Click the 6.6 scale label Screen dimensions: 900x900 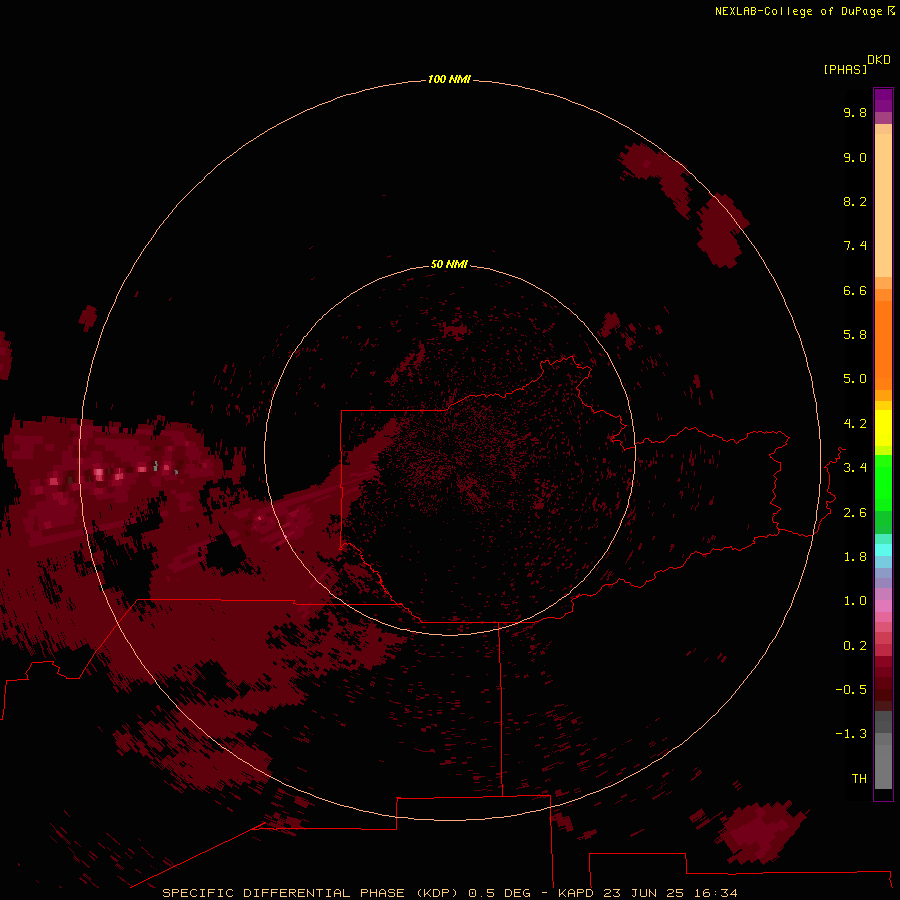pos(855,290)
